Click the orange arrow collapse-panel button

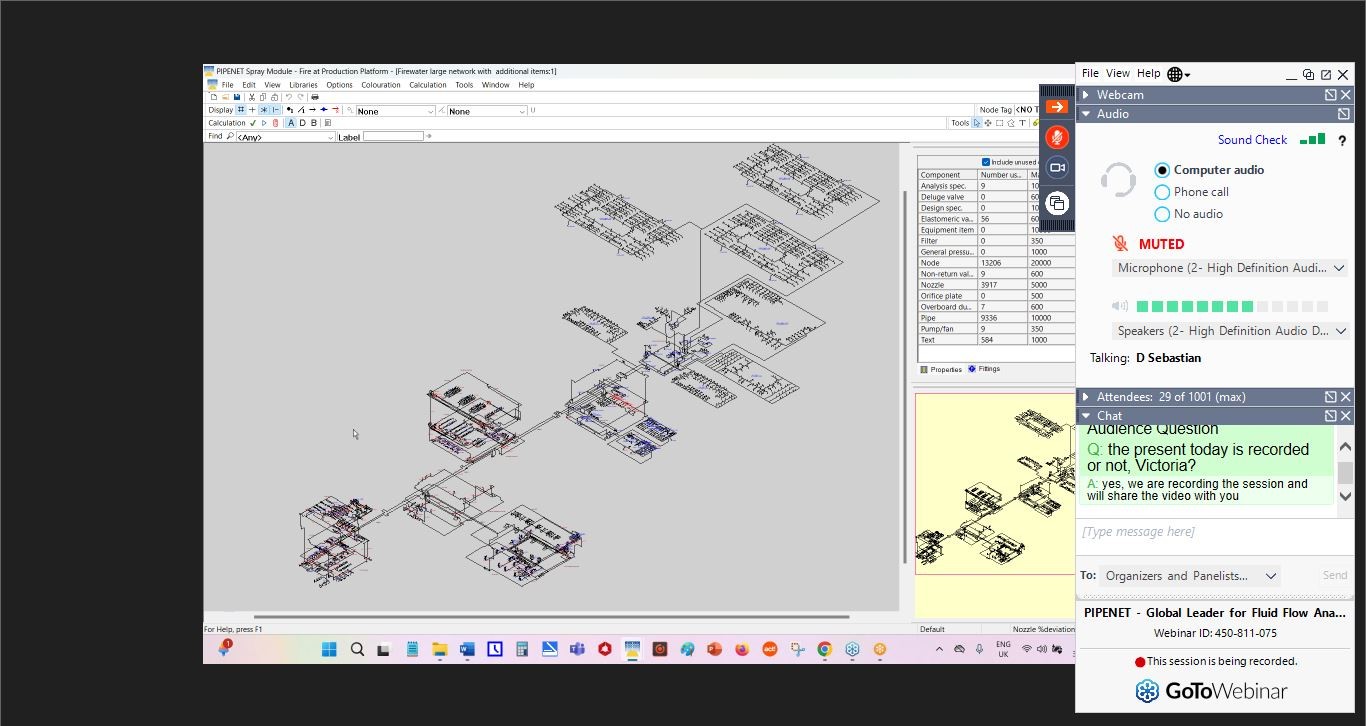(1057, 106)
